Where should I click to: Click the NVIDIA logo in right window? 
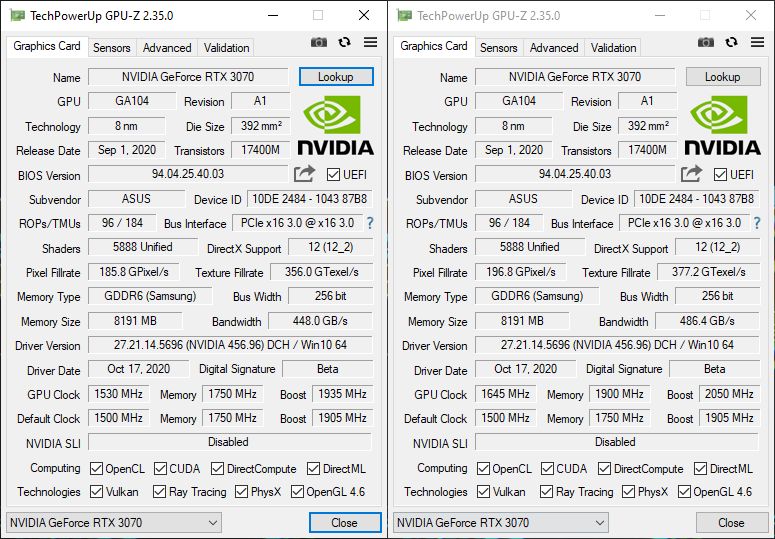click(x=723, y=125)
